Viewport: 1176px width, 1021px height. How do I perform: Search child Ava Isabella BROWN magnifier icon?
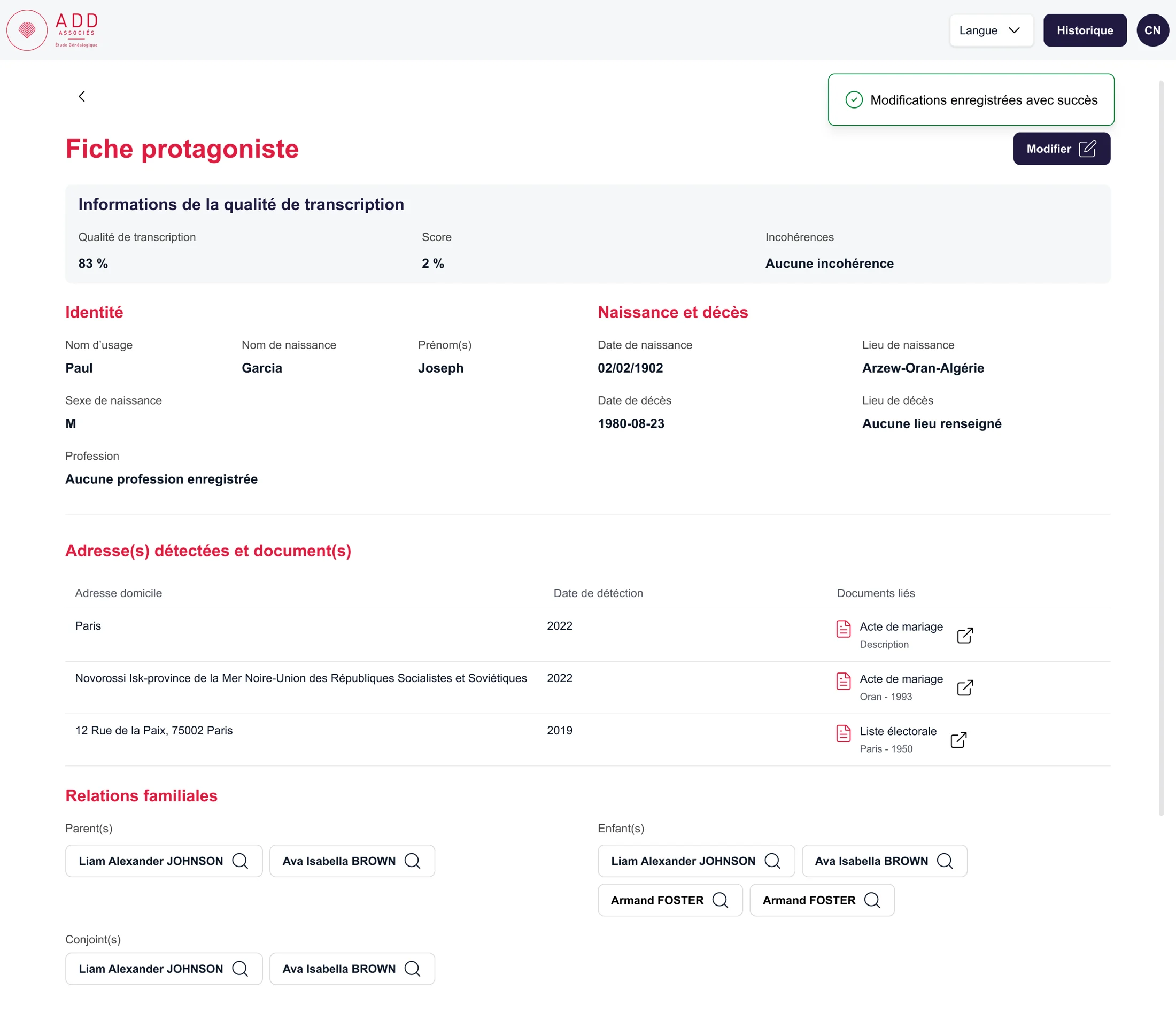coord(944,860)
